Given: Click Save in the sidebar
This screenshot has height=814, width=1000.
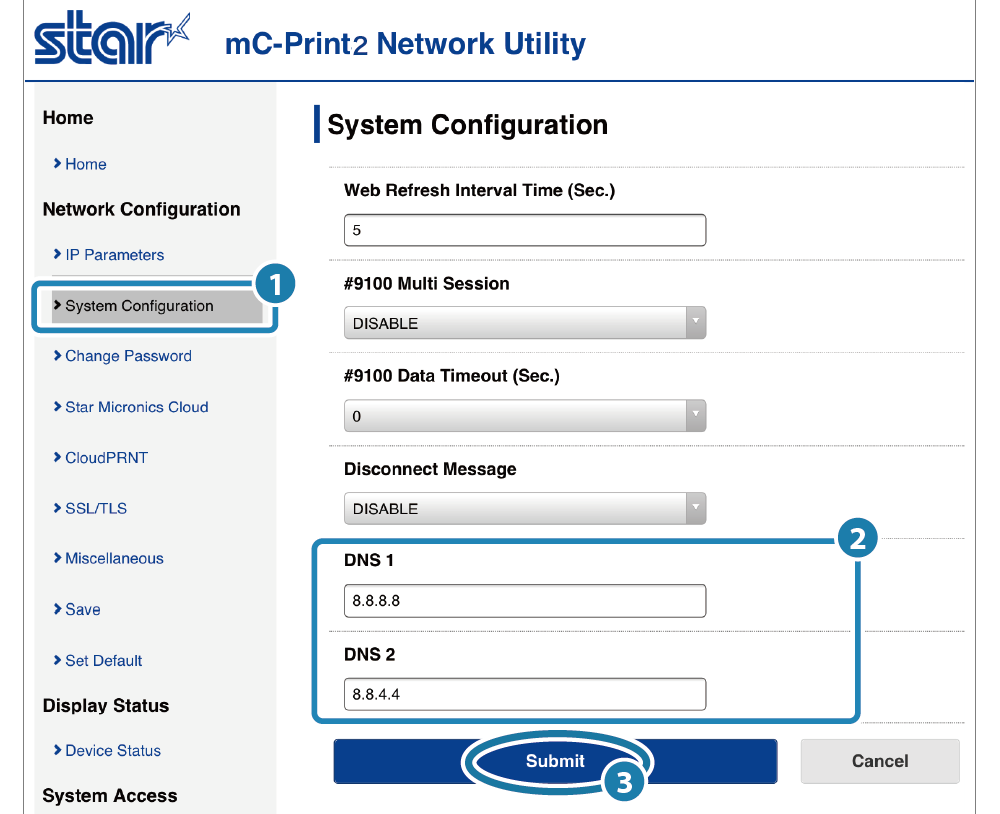Looking at the screenshot, I should (82, 609).
